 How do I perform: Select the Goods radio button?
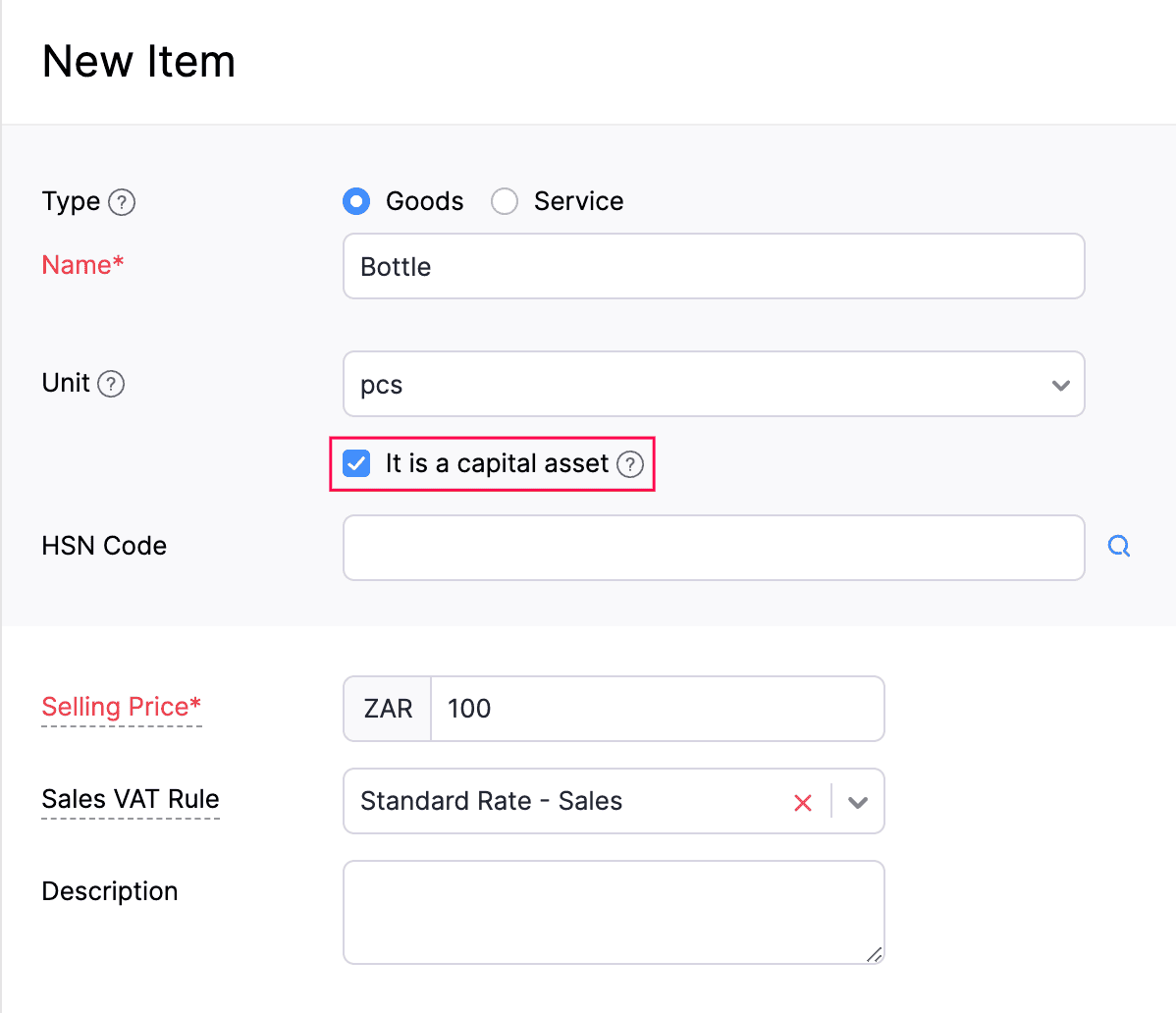point(356,201)
